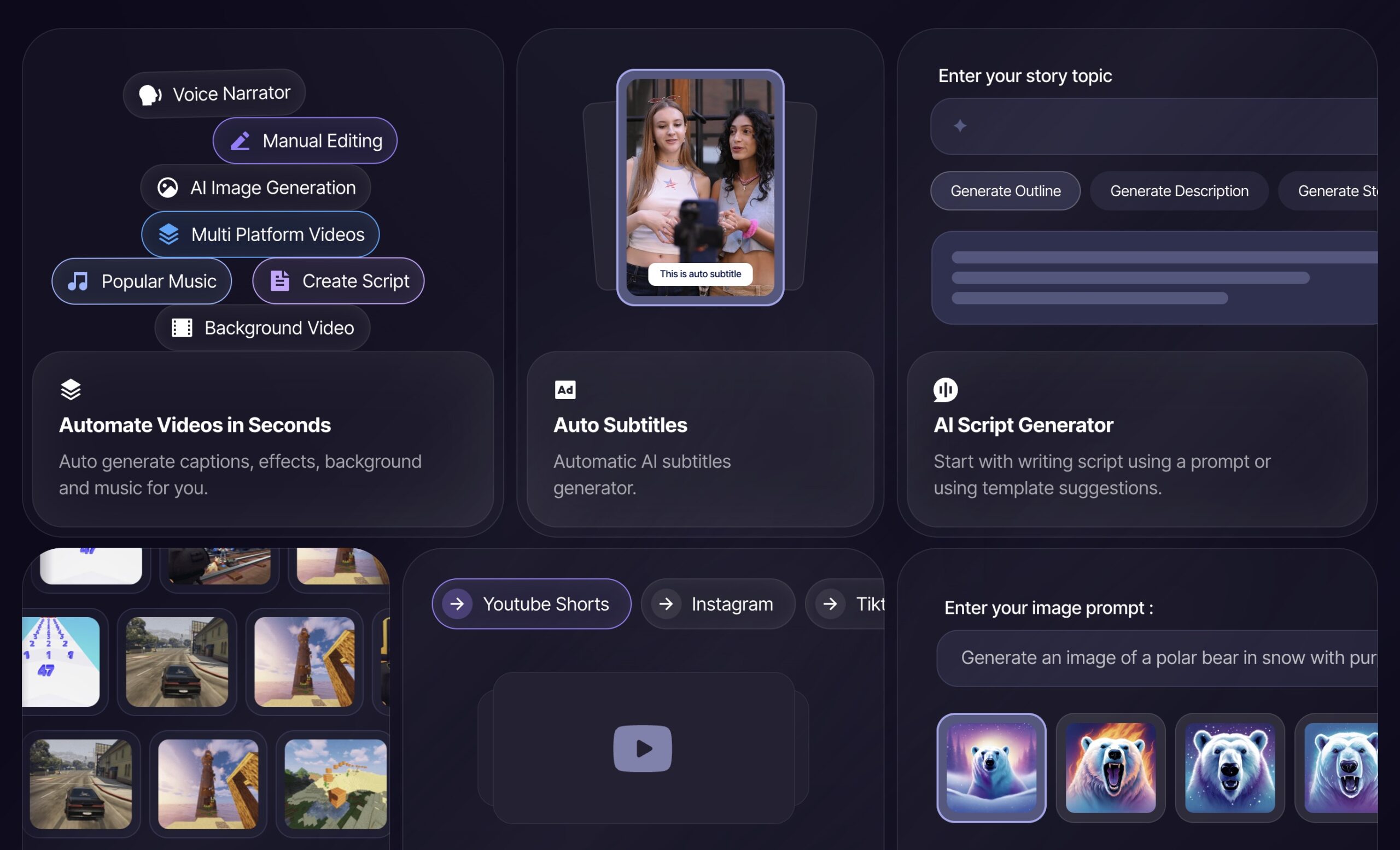Click the Manual Editing pencil icon
Viewport: 1400px width, 850px height.
[240, 141]
